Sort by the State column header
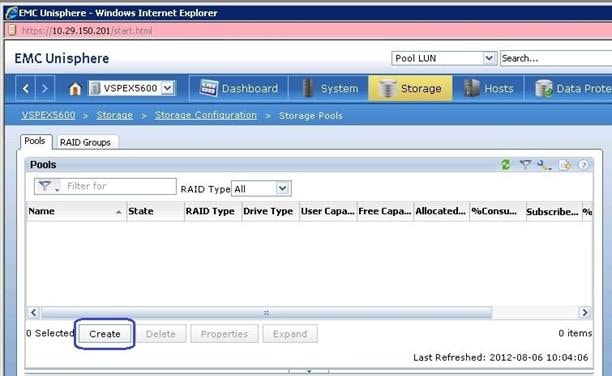The image size is (612, 376). coord(155,211)
